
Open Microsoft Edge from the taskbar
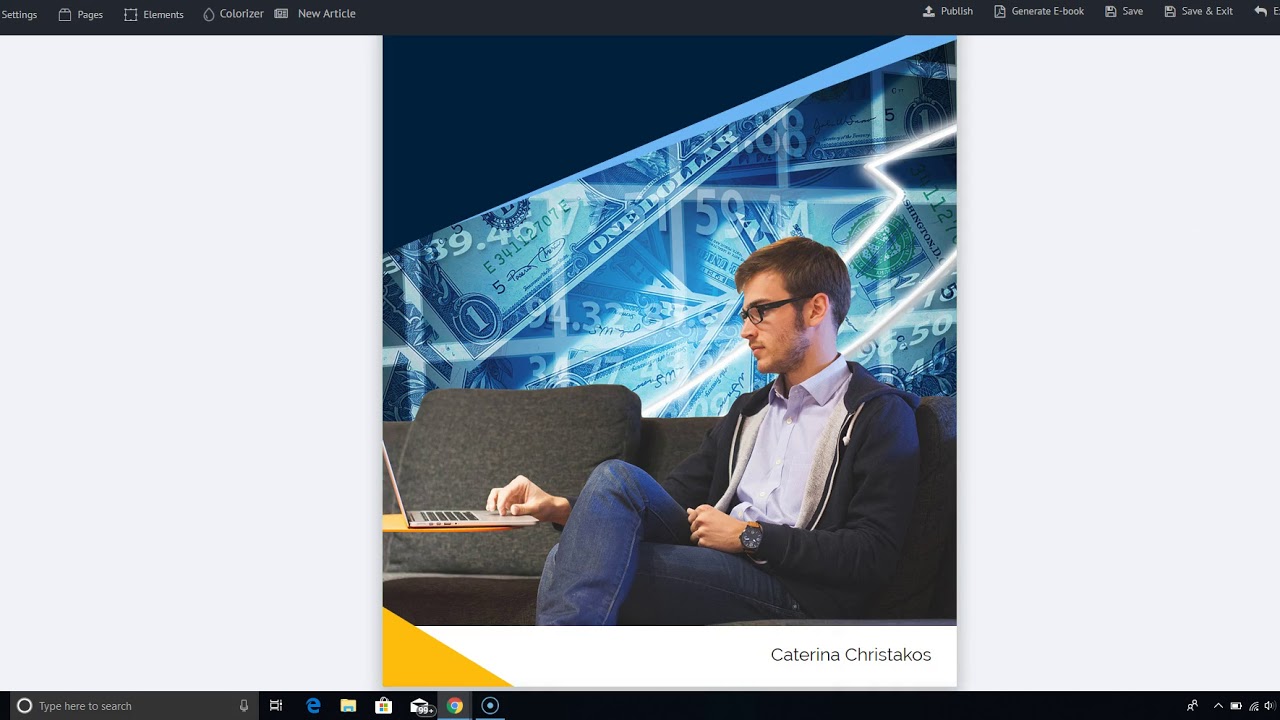coord(313,706)
